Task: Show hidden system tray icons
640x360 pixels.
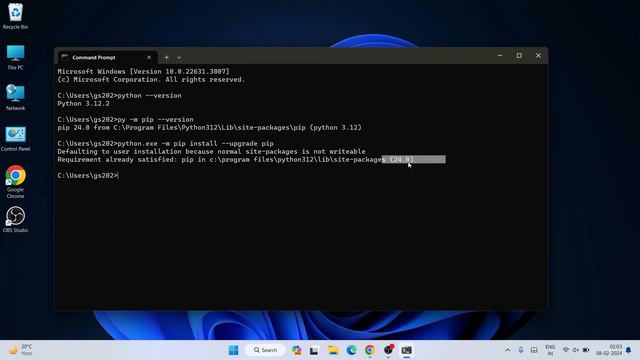Action: coord(507,350)
